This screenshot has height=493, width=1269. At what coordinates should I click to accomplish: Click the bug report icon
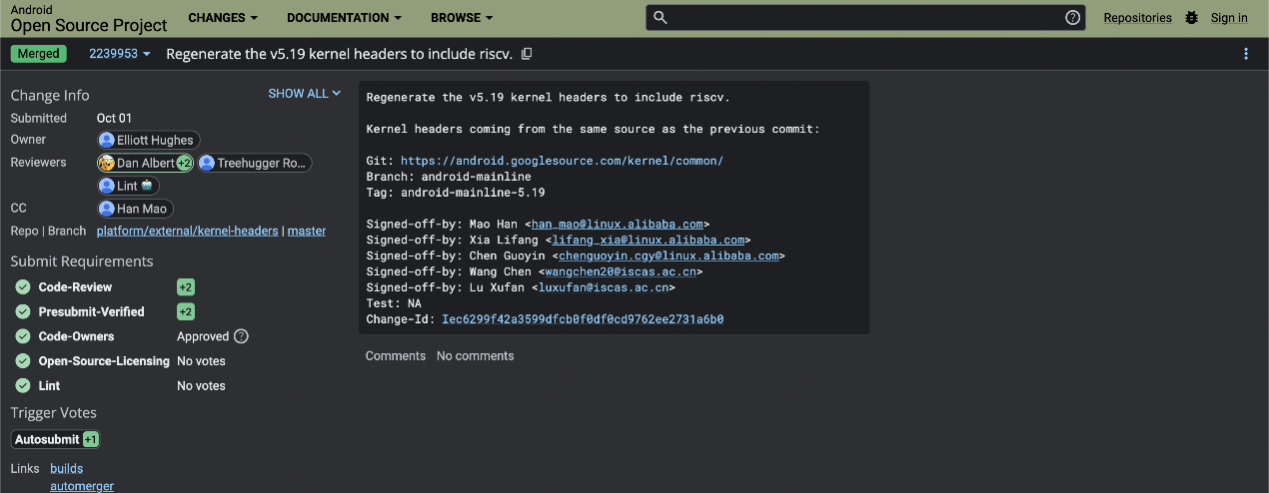[1191, 17]
